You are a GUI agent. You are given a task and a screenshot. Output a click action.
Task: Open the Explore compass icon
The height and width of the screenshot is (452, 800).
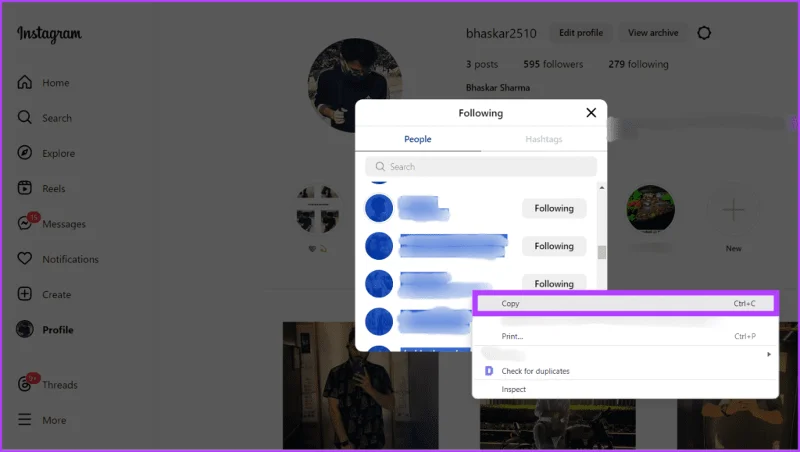pos(24,153)
